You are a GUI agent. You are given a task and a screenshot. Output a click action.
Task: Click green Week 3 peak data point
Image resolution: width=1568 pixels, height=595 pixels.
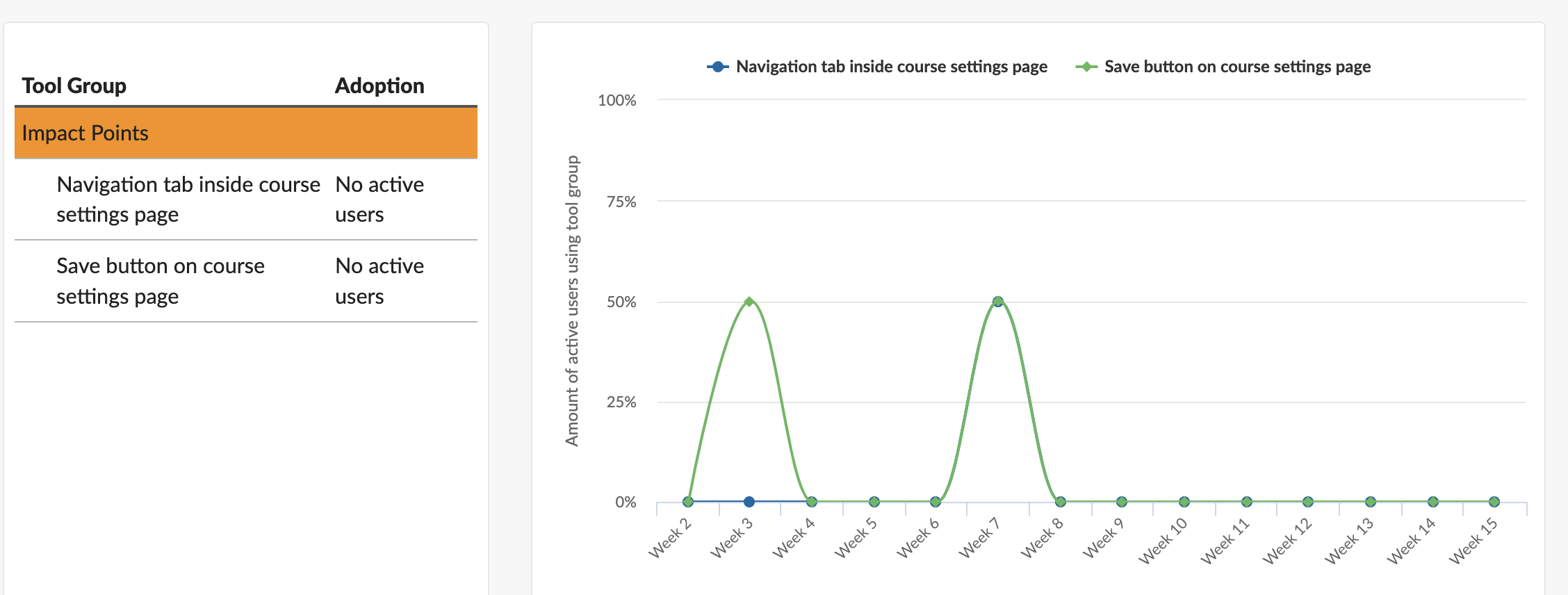pyautogui.click(x=749, y=302)
